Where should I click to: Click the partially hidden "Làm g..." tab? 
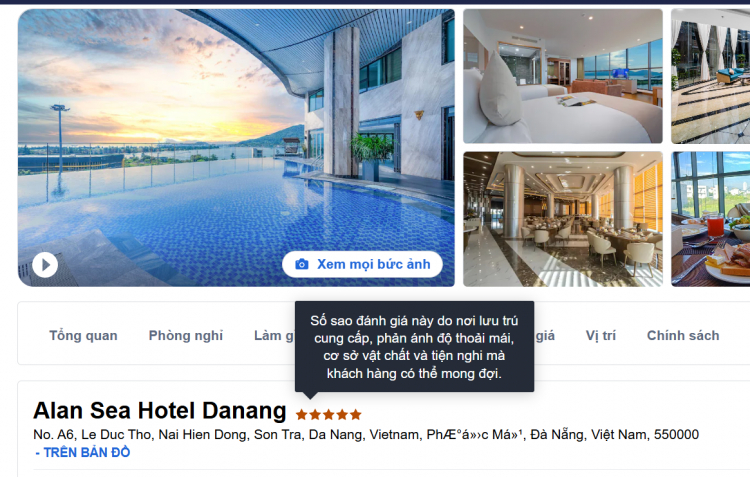click(275, 335)
